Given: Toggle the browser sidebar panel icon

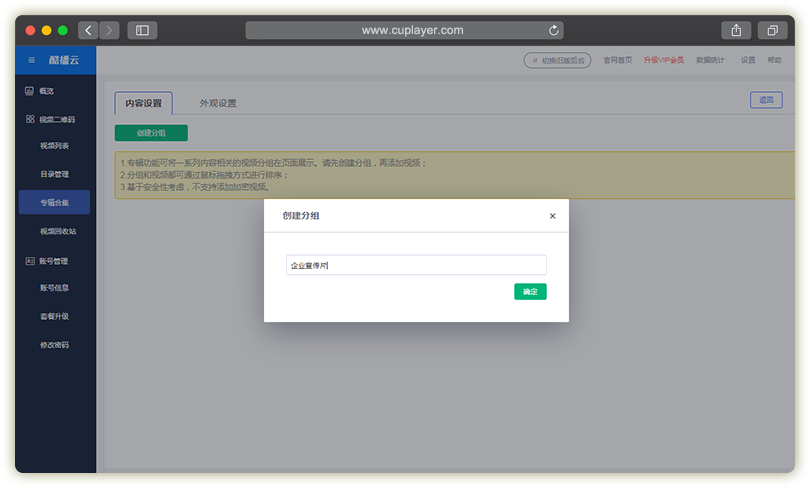Looking at the screenshot, I should pyautogui.click(x=143, y=30).
